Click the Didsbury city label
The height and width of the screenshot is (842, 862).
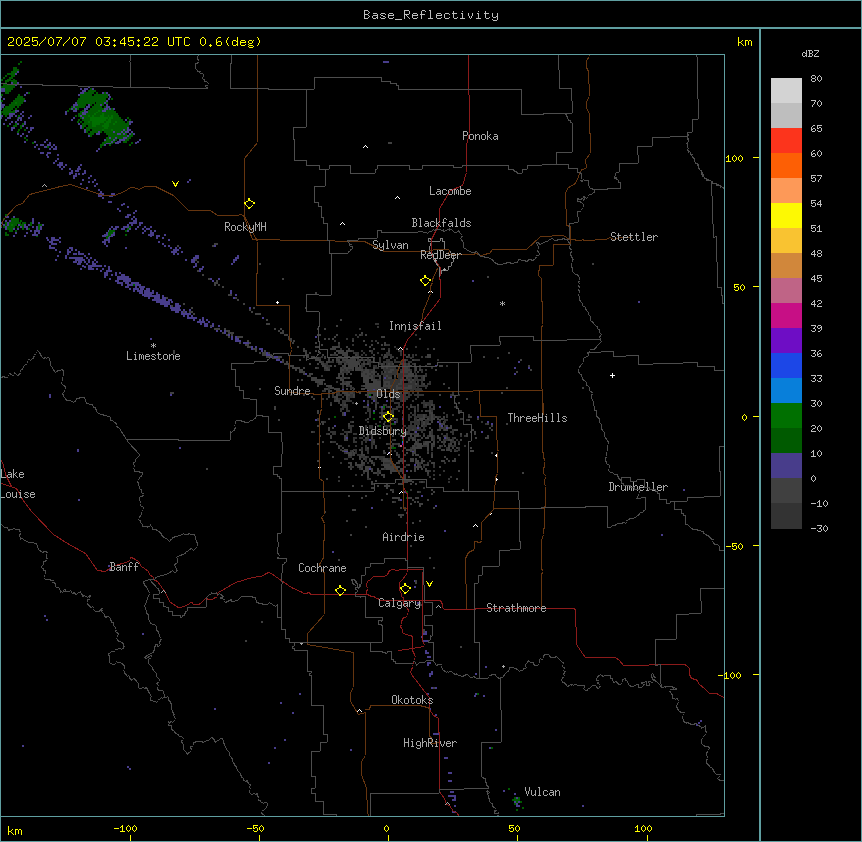click(x=383, y=431)
